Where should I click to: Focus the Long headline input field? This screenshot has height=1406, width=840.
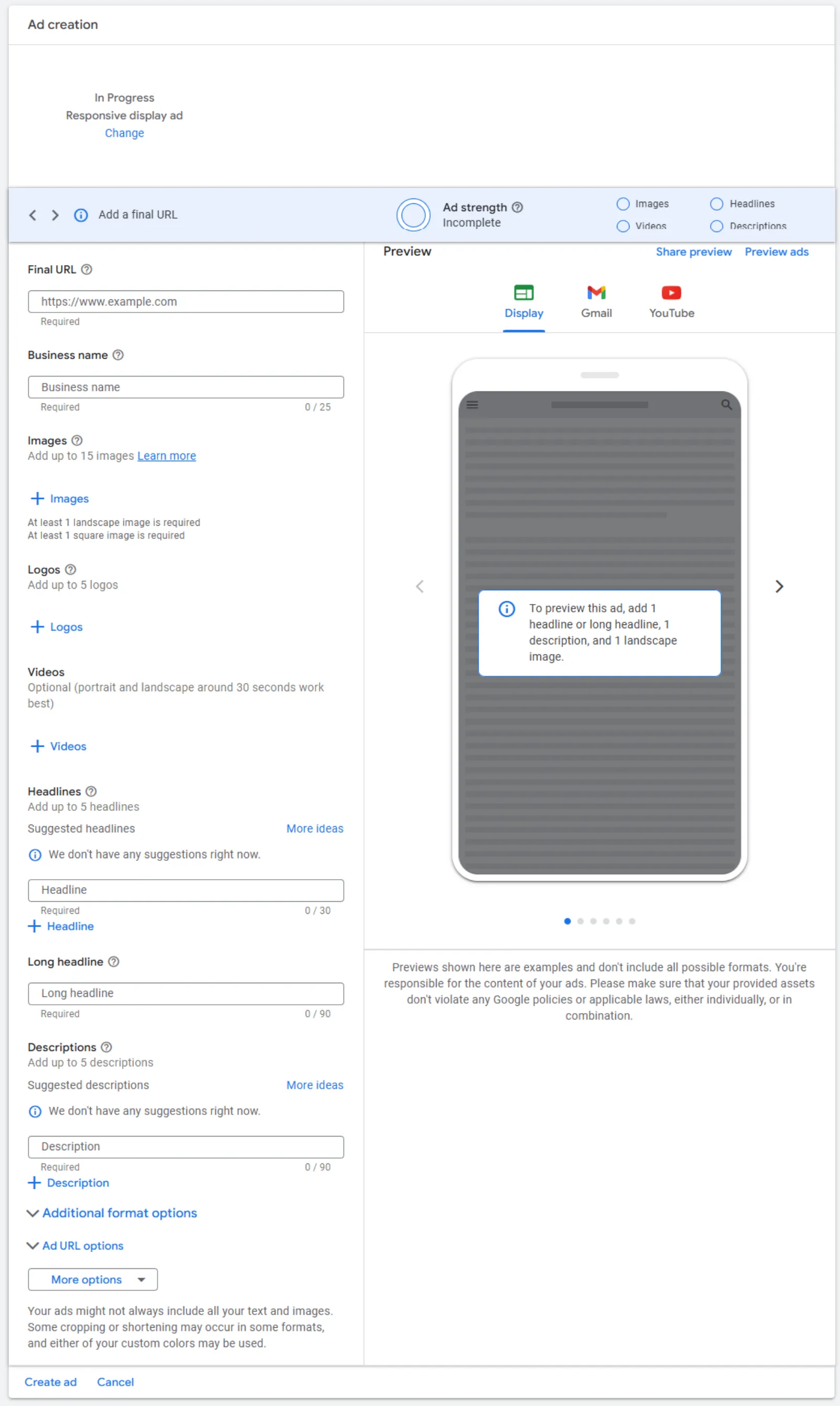[186, 994]
